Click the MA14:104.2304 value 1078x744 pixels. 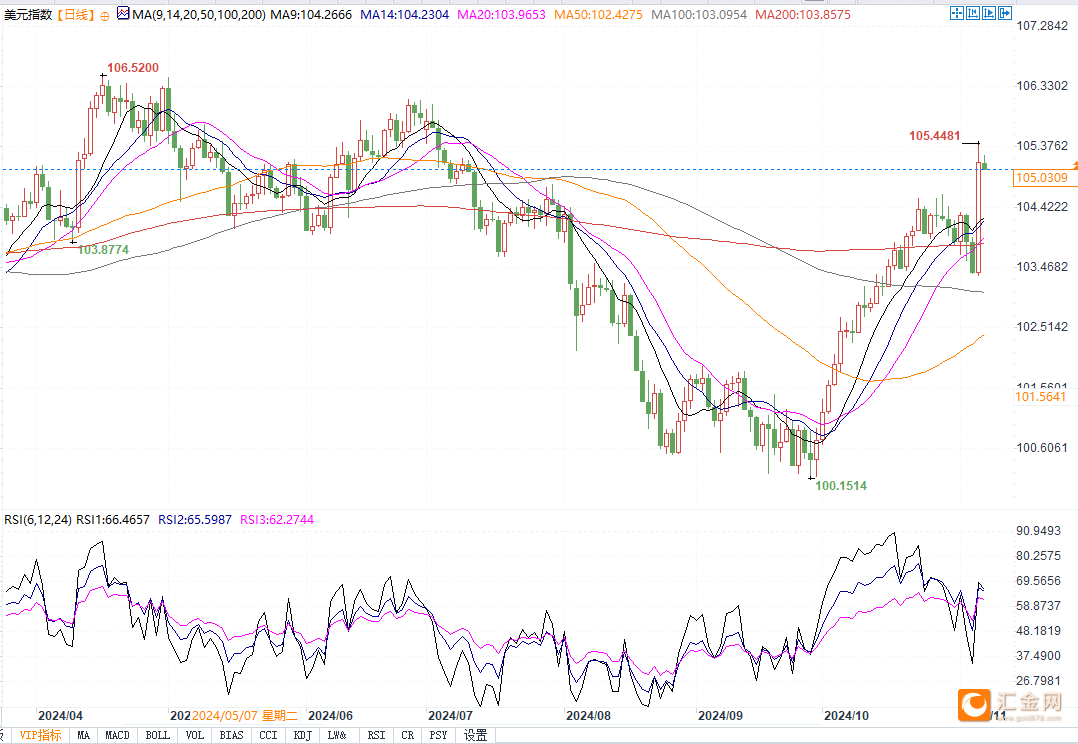404,14
